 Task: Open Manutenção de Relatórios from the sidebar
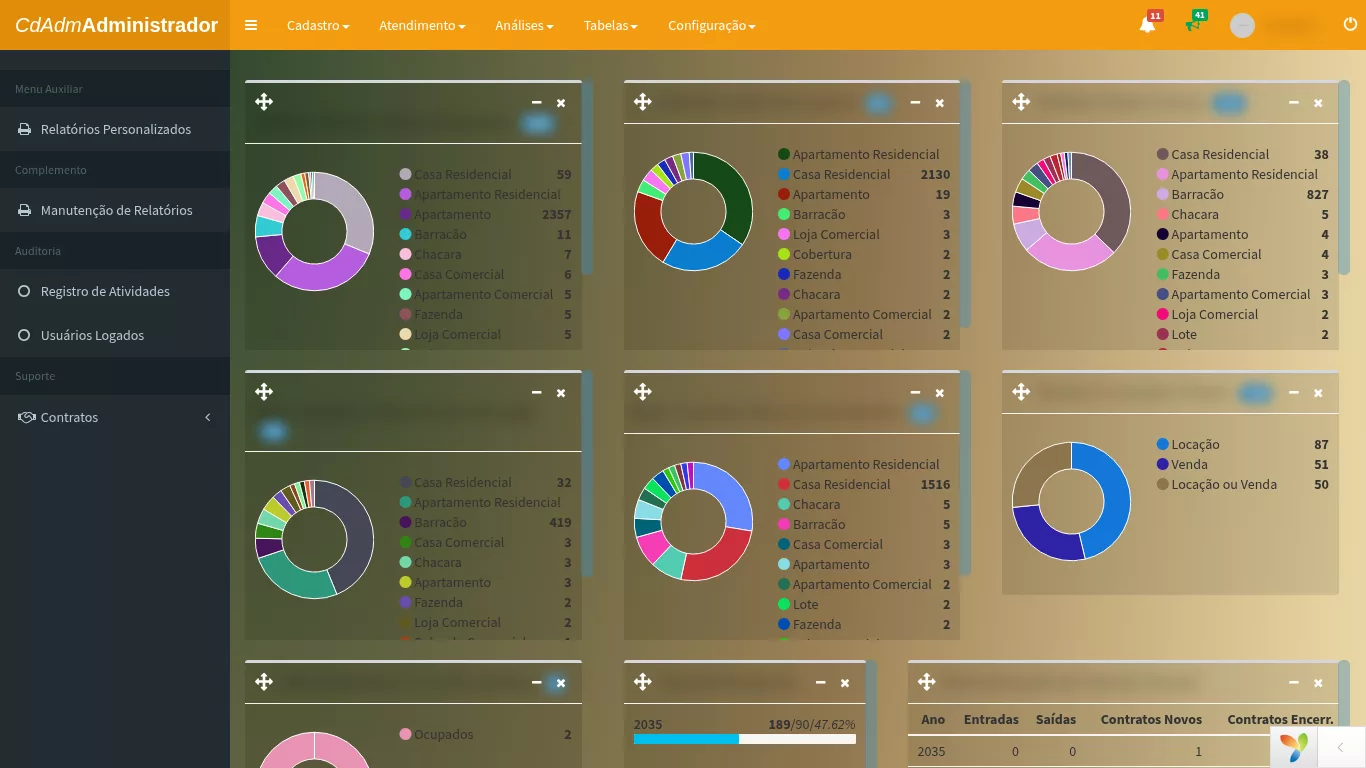pos(115,210)
